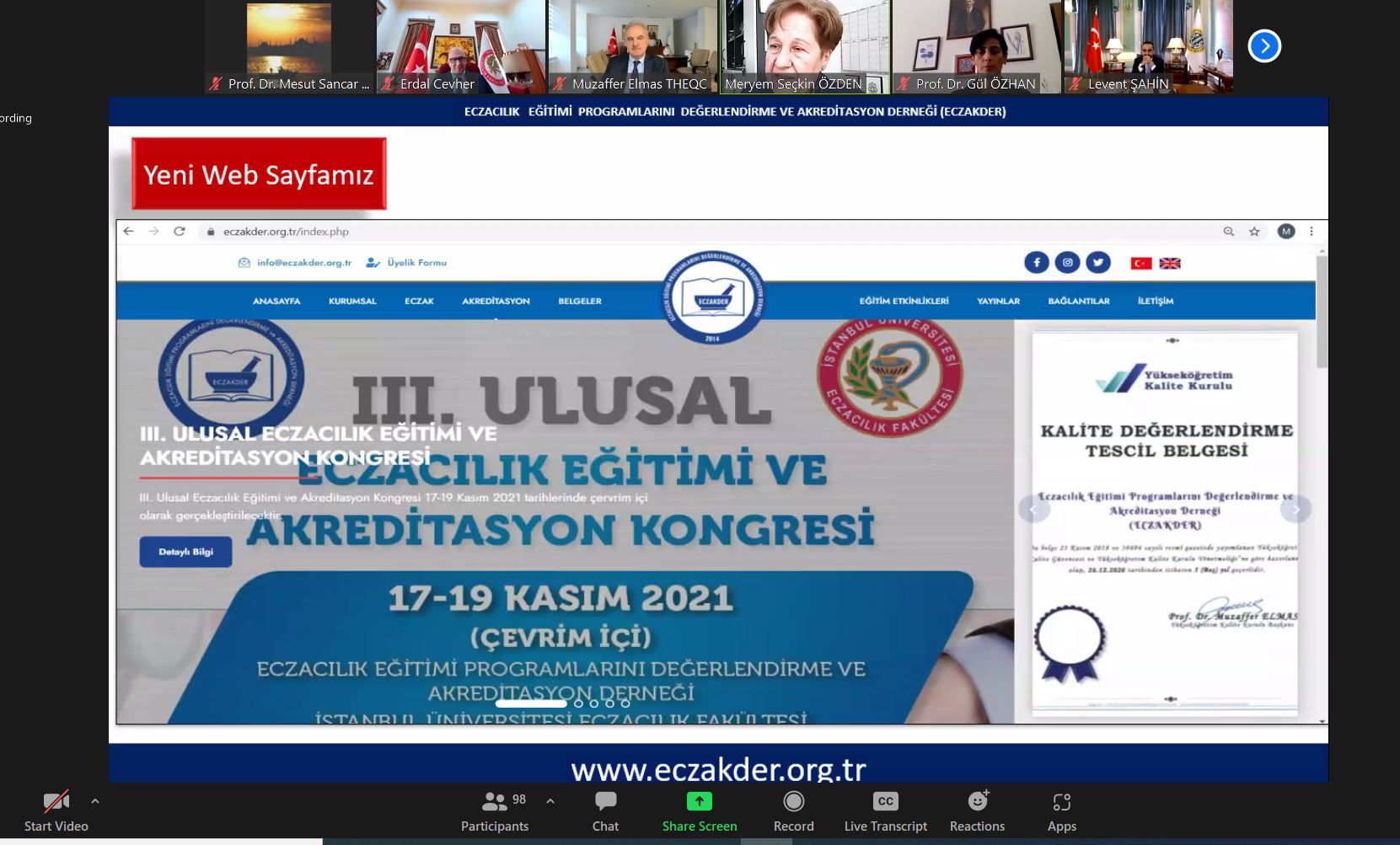Viewport: 1400px width, 845px height.
Task: Start recording with the Record button
Action: [x=793, y=810]
